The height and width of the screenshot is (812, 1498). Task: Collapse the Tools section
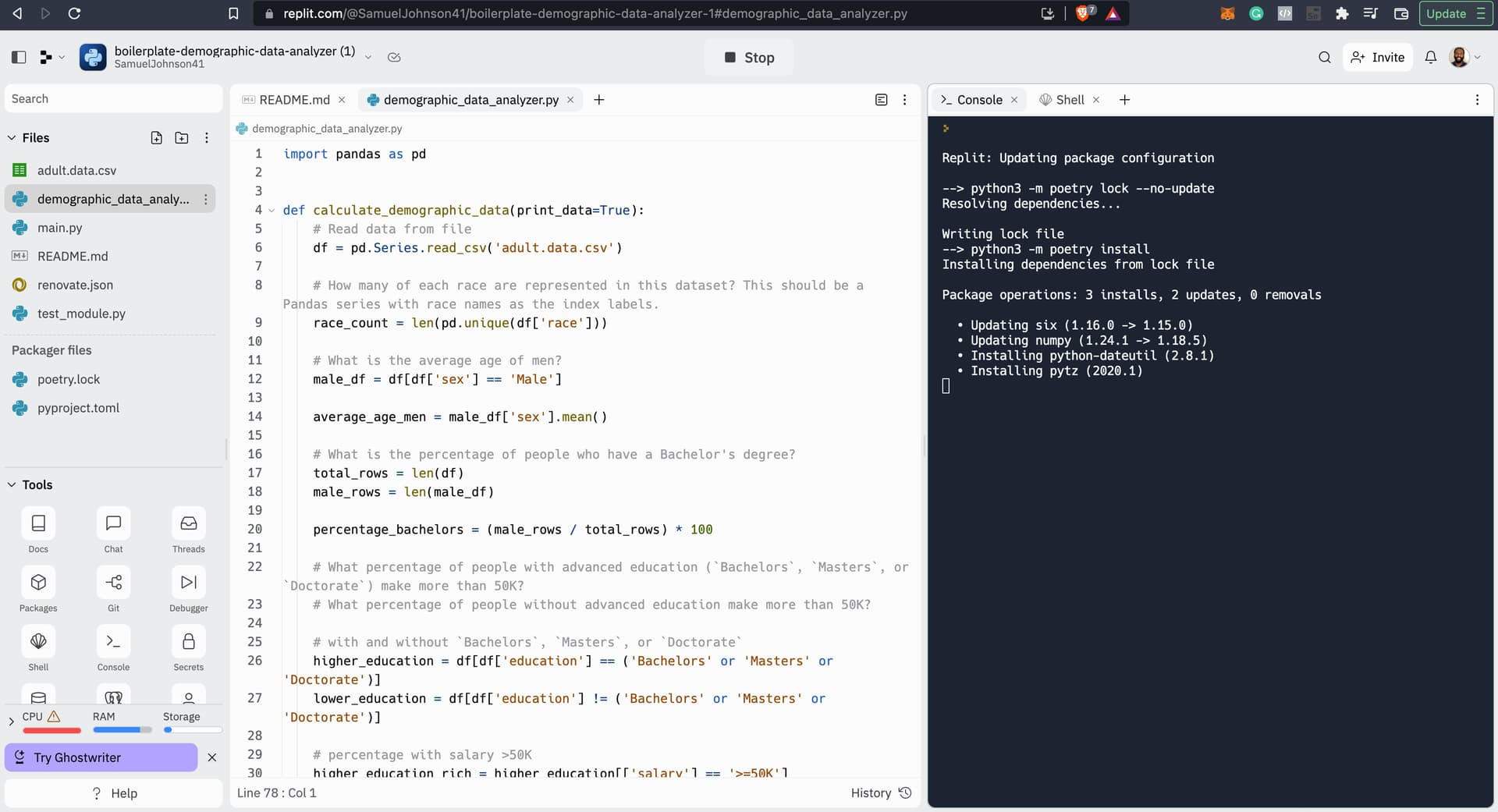click(12, 484)
